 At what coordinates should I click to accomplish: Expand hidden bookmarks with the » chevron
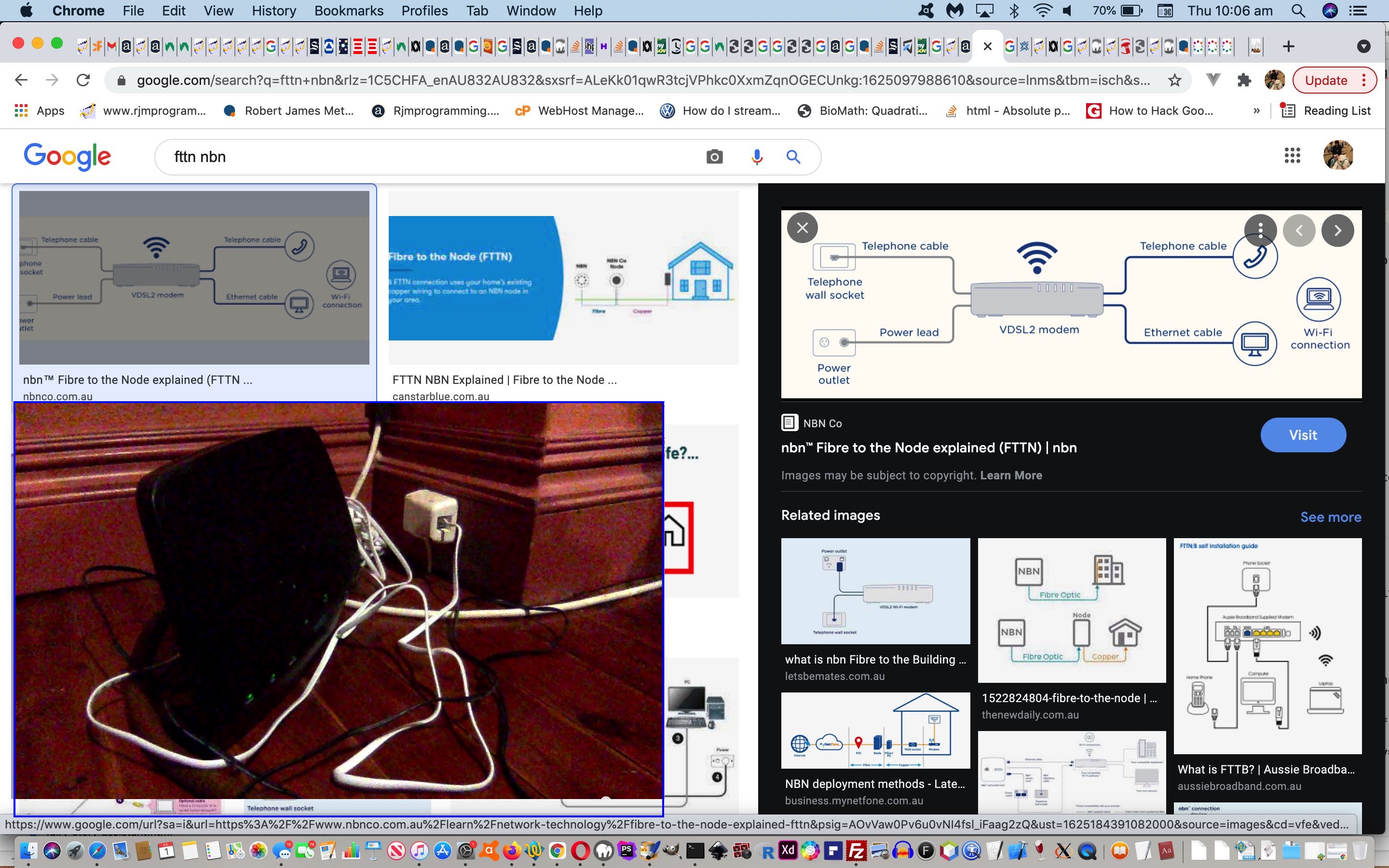coord(1256,111)
